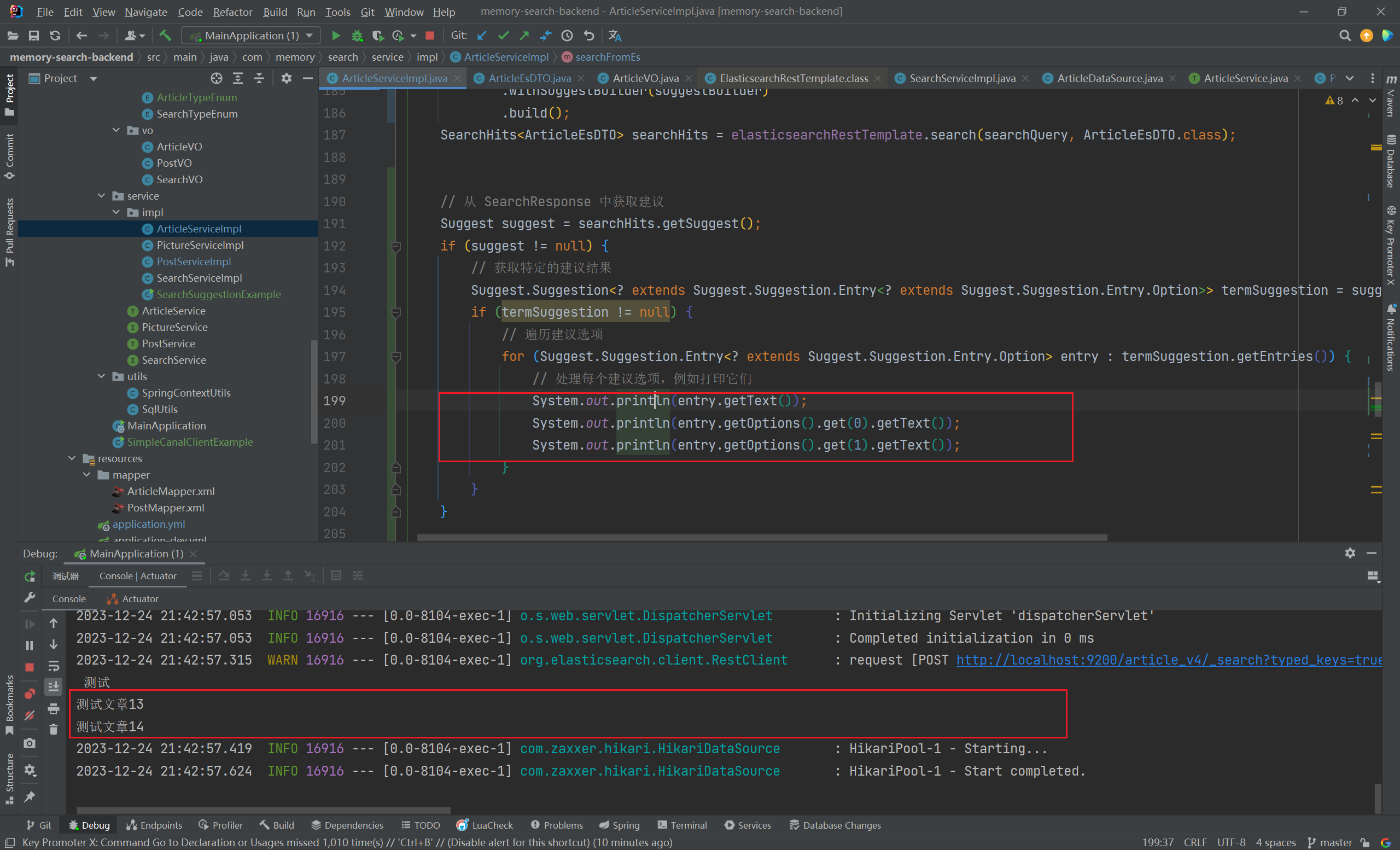Click the console horizontal scrollbar
Image resolution: width=1400 pixels, height=850 pixels.
[264, 810]
